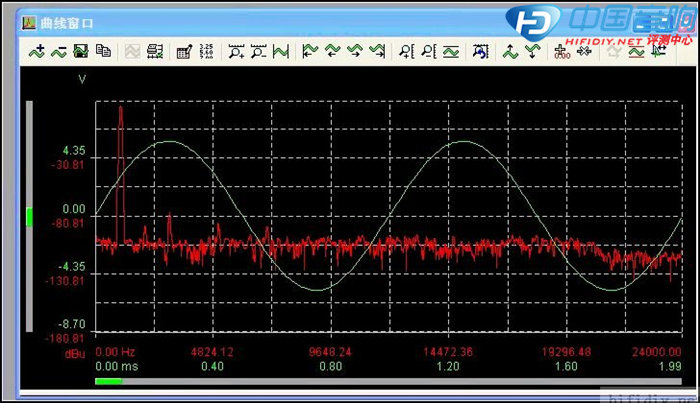Click the add curve icon with plus sign

pyautogui.click(x=37, y=51)
